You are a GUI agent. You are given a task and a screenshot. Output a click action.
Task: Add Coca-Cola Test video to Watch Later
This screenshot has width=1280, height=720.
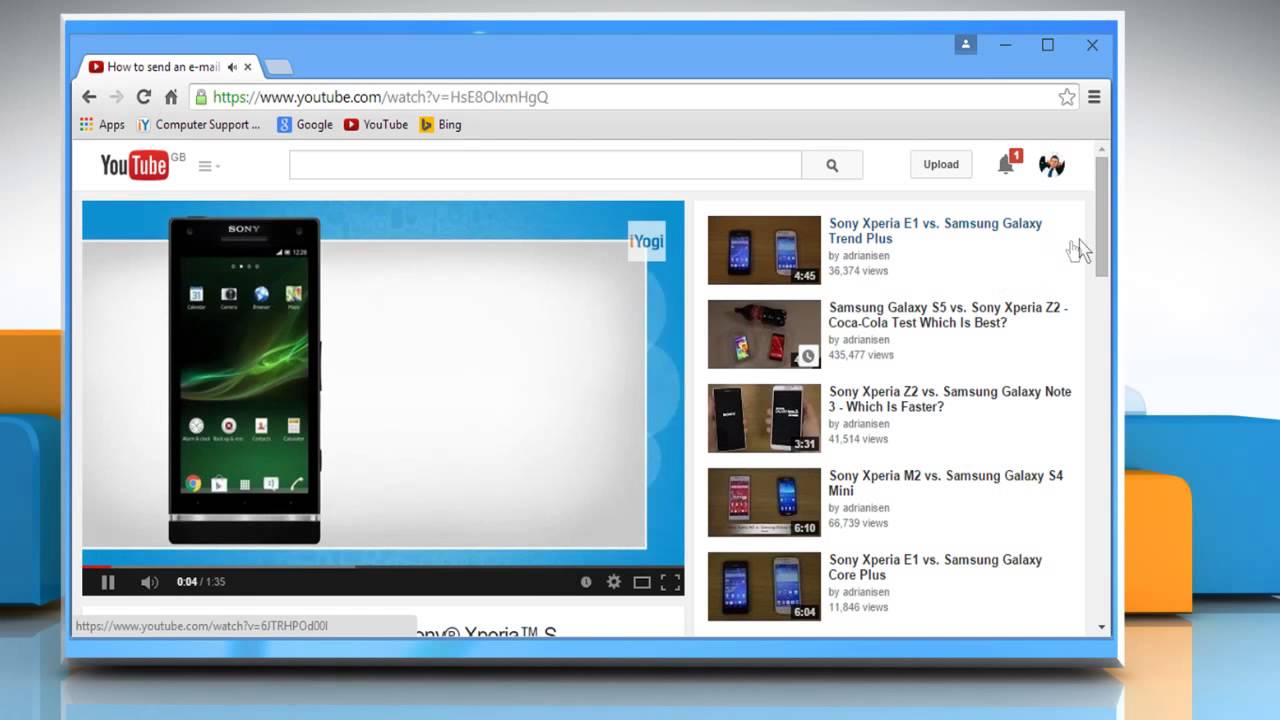(x=808, y=355)
